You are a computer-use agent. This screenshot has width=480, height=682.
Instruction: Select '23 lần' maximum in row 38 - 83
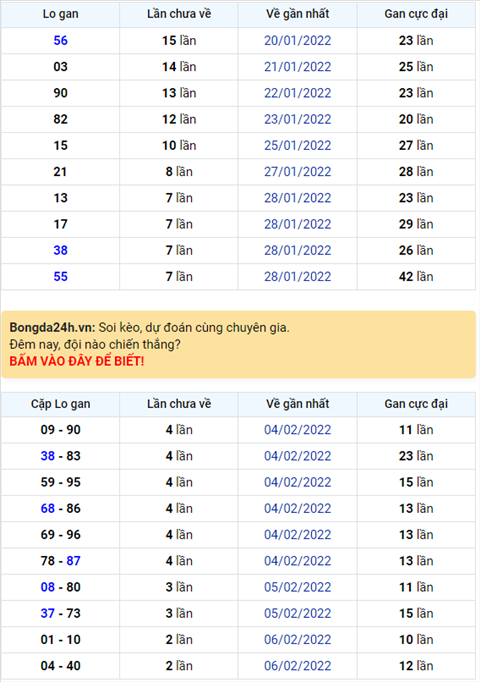tap(416, 456)
